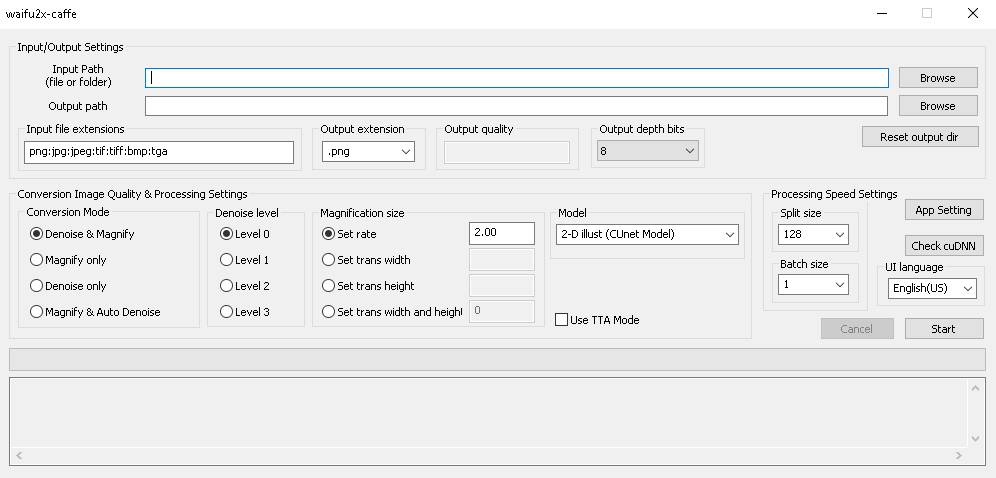Click the log area scroll down arrow
This screenshot has width=996, height=478.
coord(976,439)
